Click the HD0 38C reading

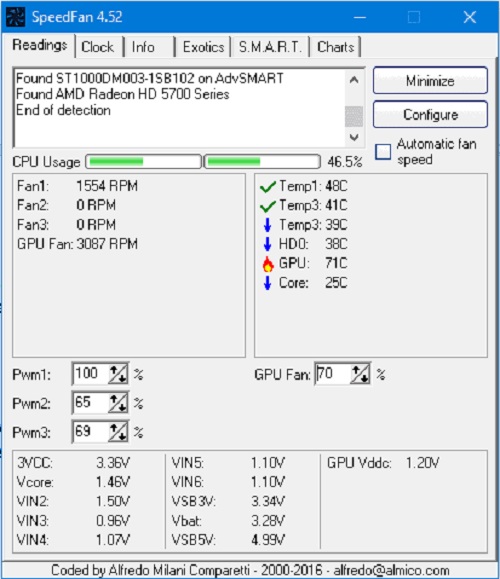pyautogui.click(x=313, y=244)
